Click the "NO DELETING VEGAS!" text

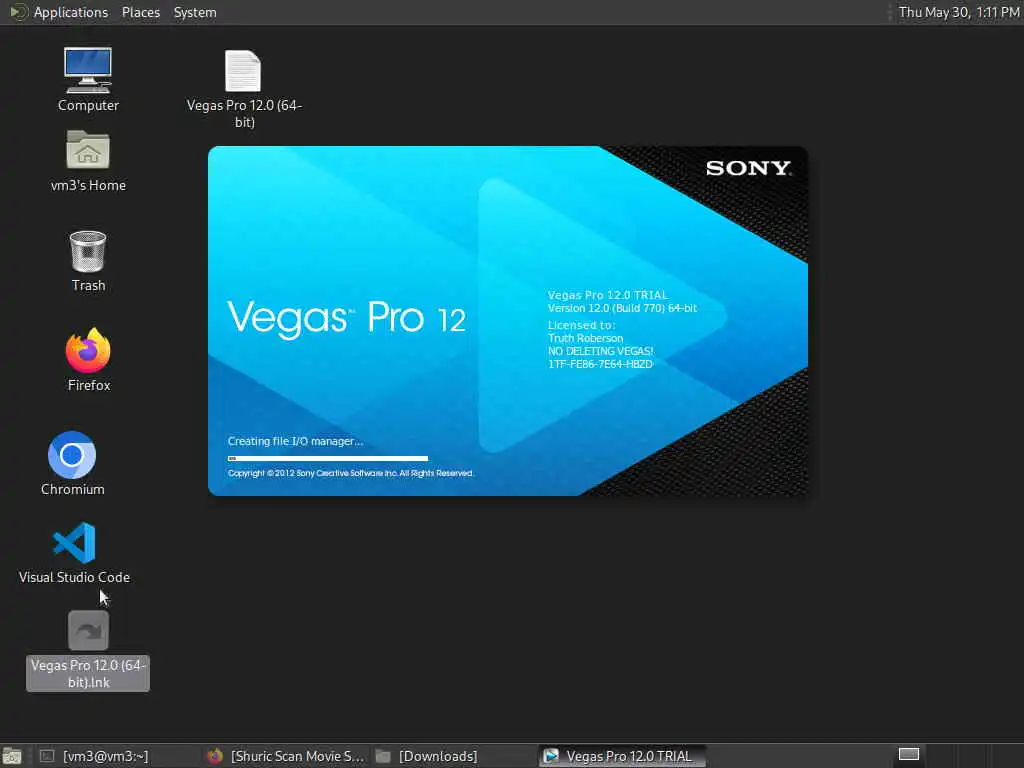click(600, 351)
